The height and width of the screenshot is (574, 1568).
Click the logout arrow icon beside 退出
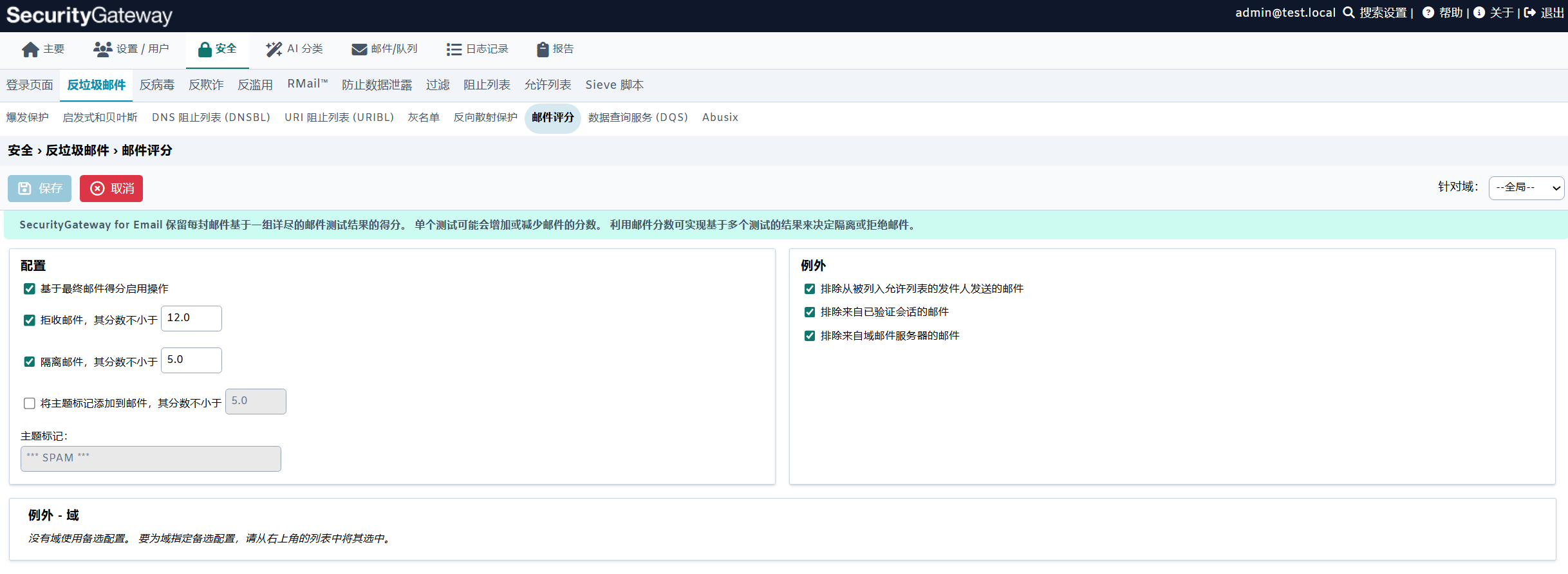(x=1530, y=13)
